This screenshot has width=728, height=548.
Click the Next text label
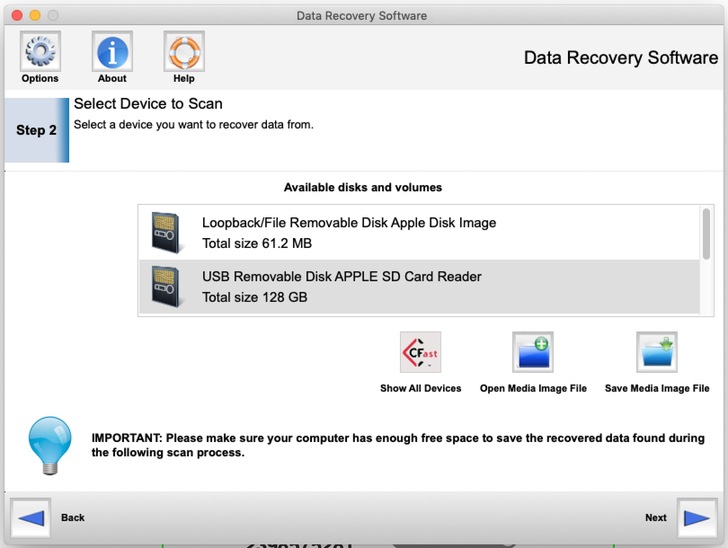click(x=656, y=517)
